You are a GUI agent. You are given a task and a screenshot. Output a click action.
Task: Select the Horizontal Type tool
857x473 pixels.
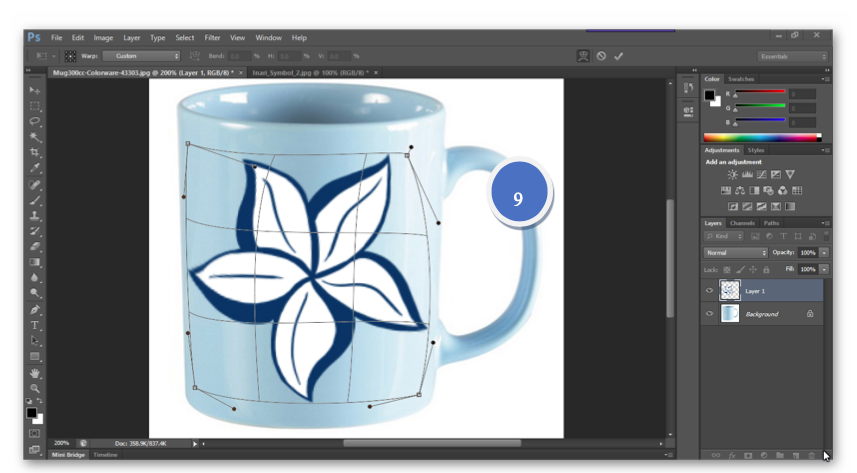(35, 325)
